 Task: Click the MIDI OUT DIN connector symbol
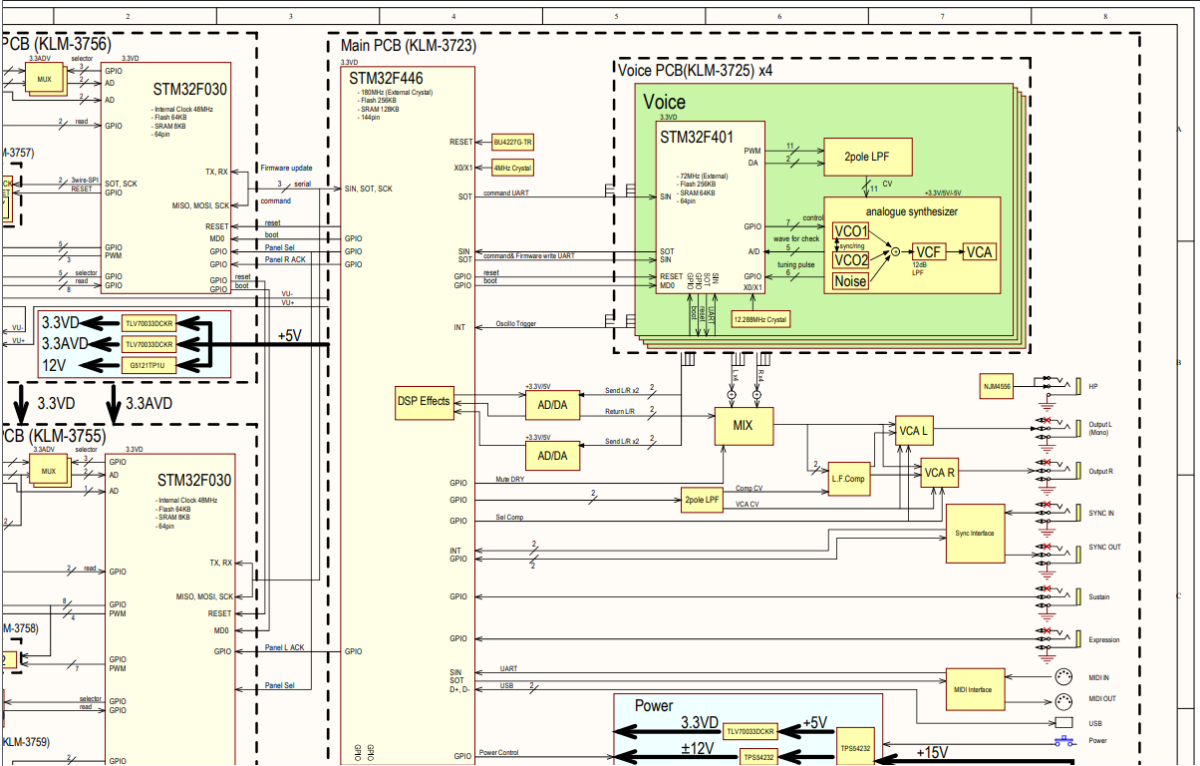pyautogui.click(x=1064, y=700)
